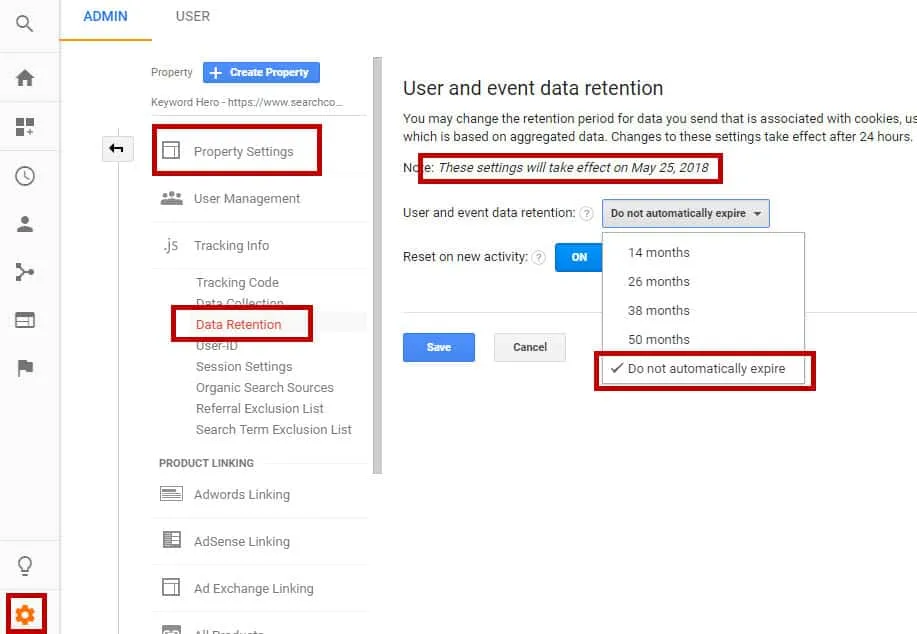Click the back arrow in admin panel
917x634 pixels.
[117, 148]
